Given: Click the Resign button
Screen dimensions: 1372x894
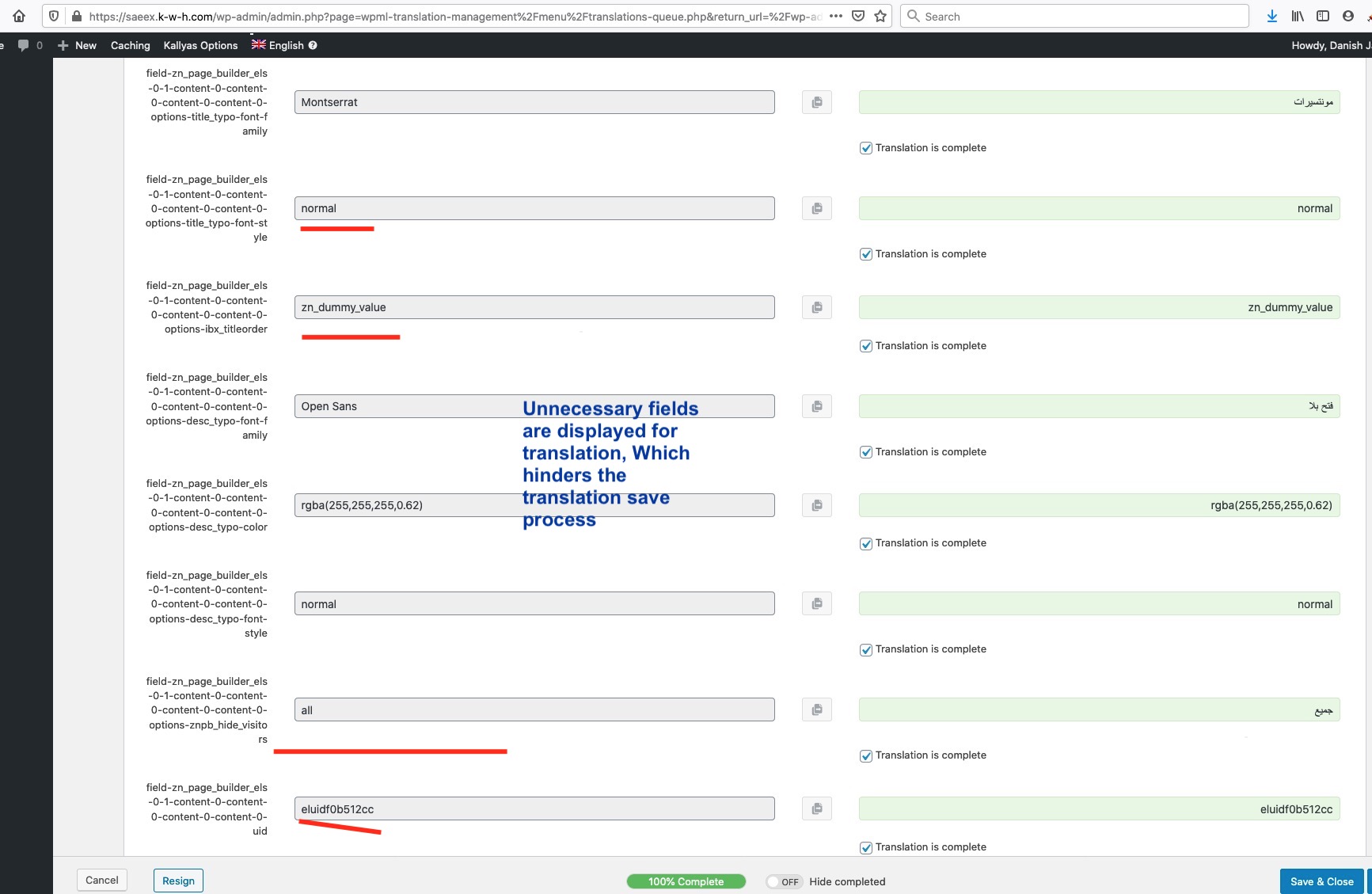Looking at the screenshot, I should [178, 881].
